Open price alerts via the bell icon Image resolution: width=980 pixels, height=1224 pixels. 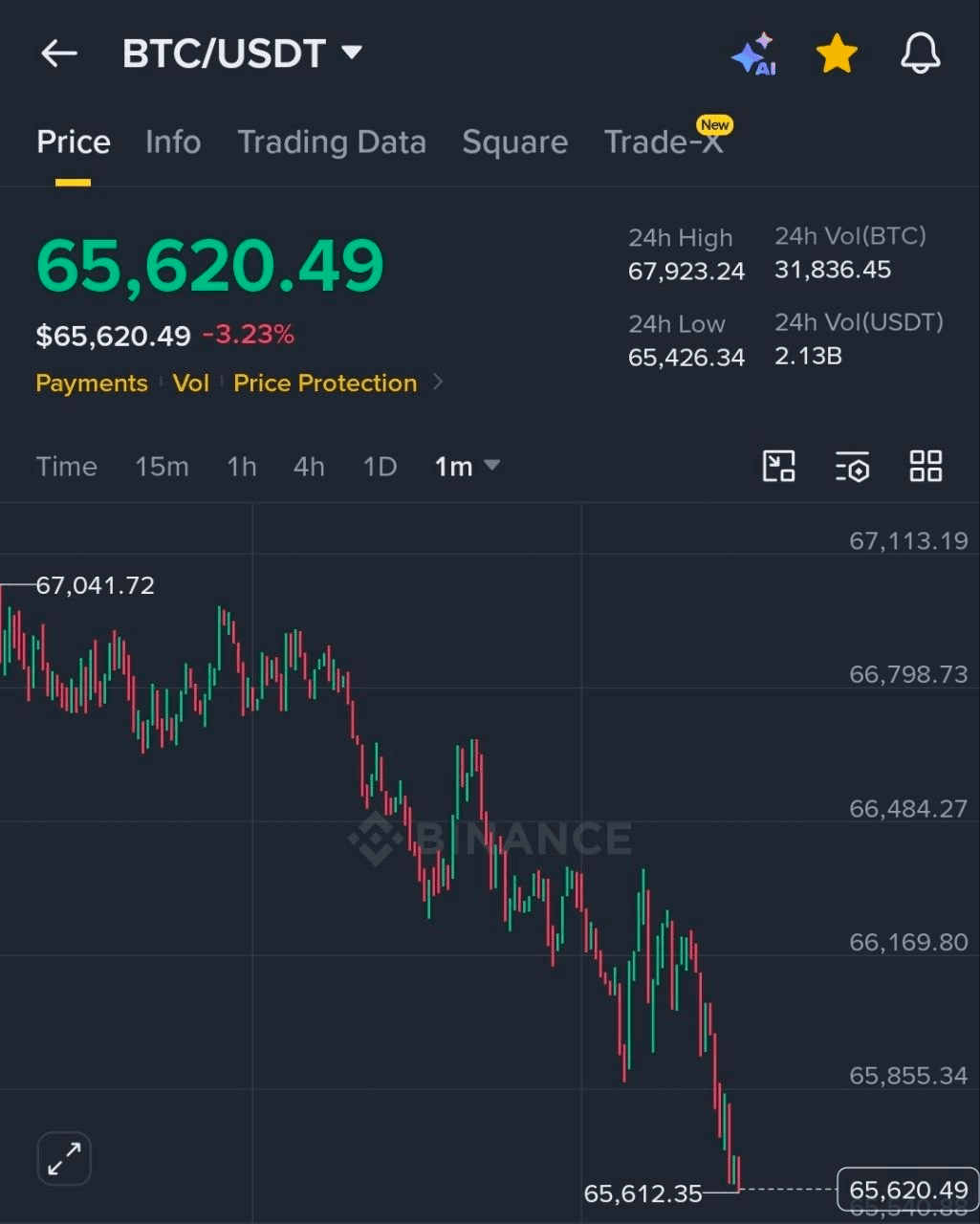[921, 54]
